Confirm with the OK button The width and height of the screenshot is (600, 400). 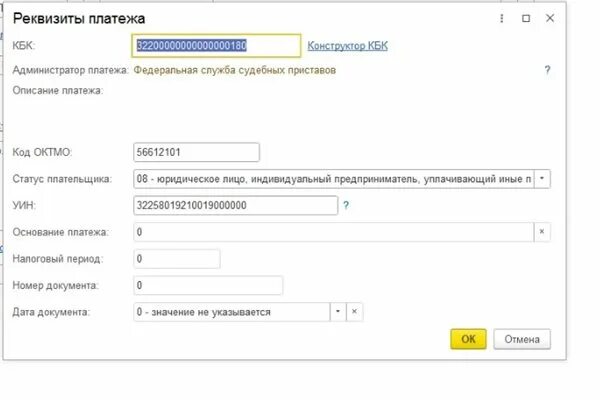coord(468,339)
